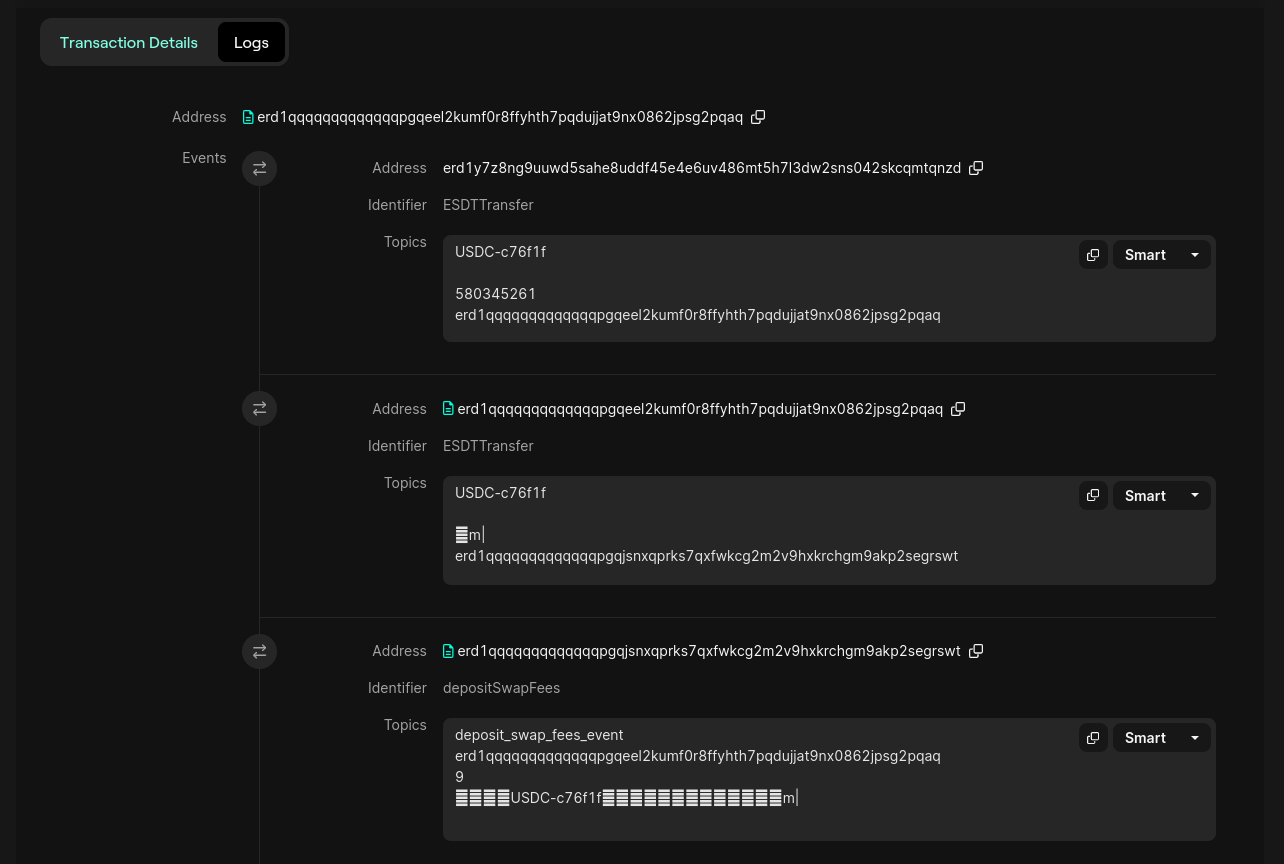The height and width of the screenshot is (864, 1284).
Task: Click the 580345261 value in first topics
Action: tap(495, 294)
